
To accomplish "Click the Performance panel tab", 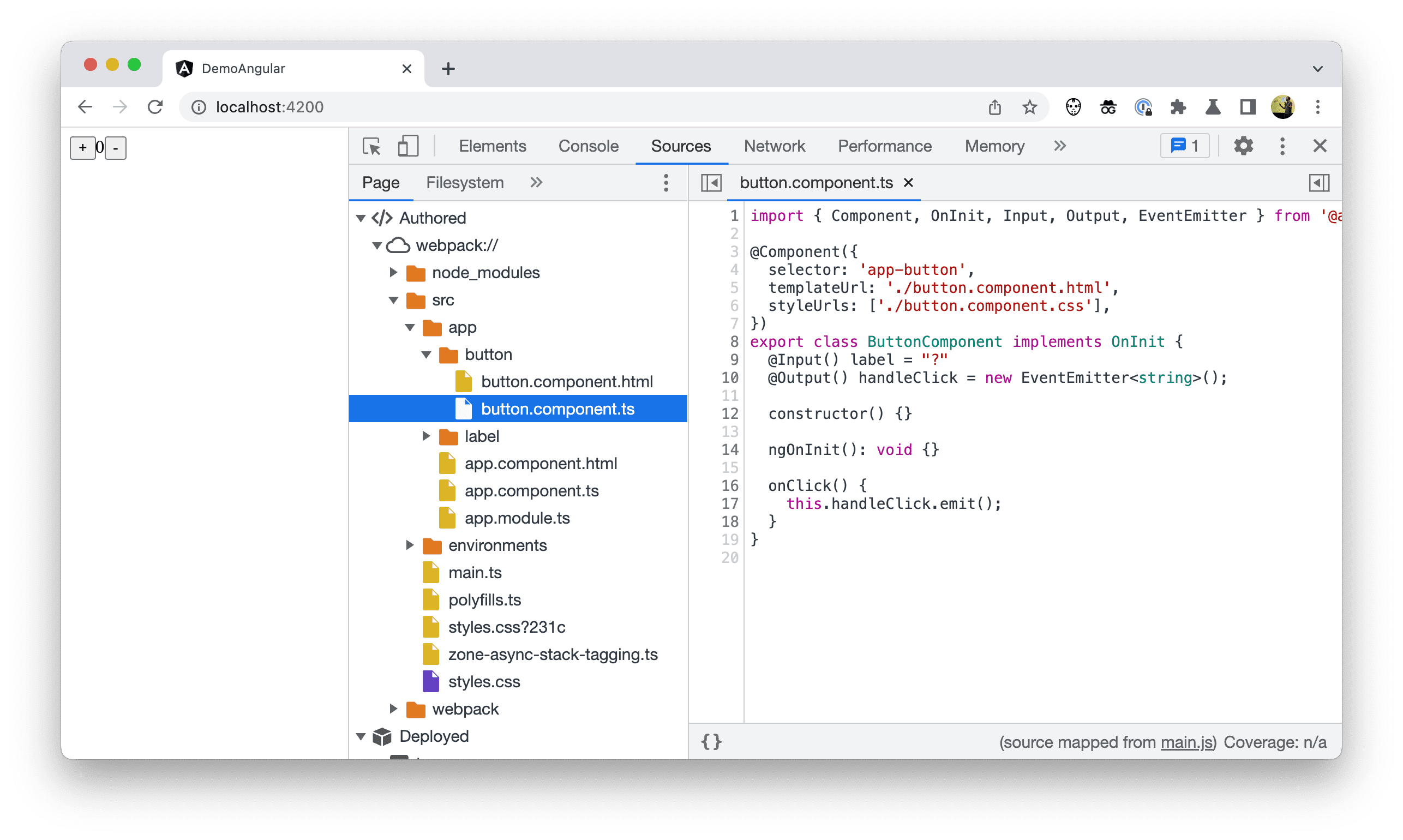I will point(884,146).
